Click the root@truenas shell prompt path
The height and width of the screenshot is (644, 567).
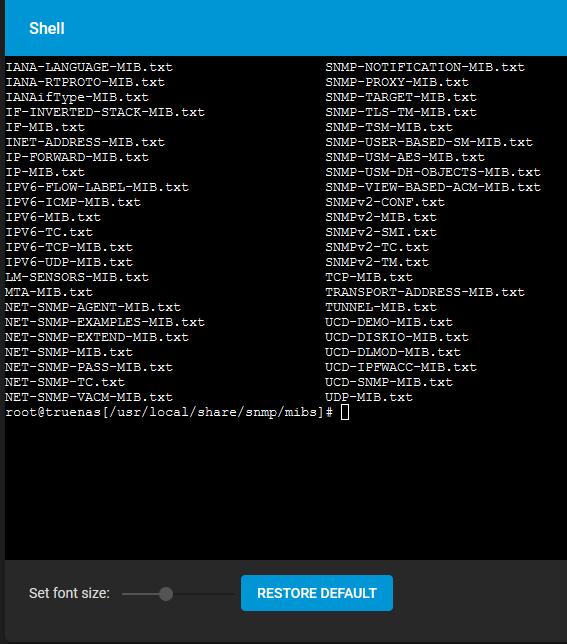pos(169,412)
